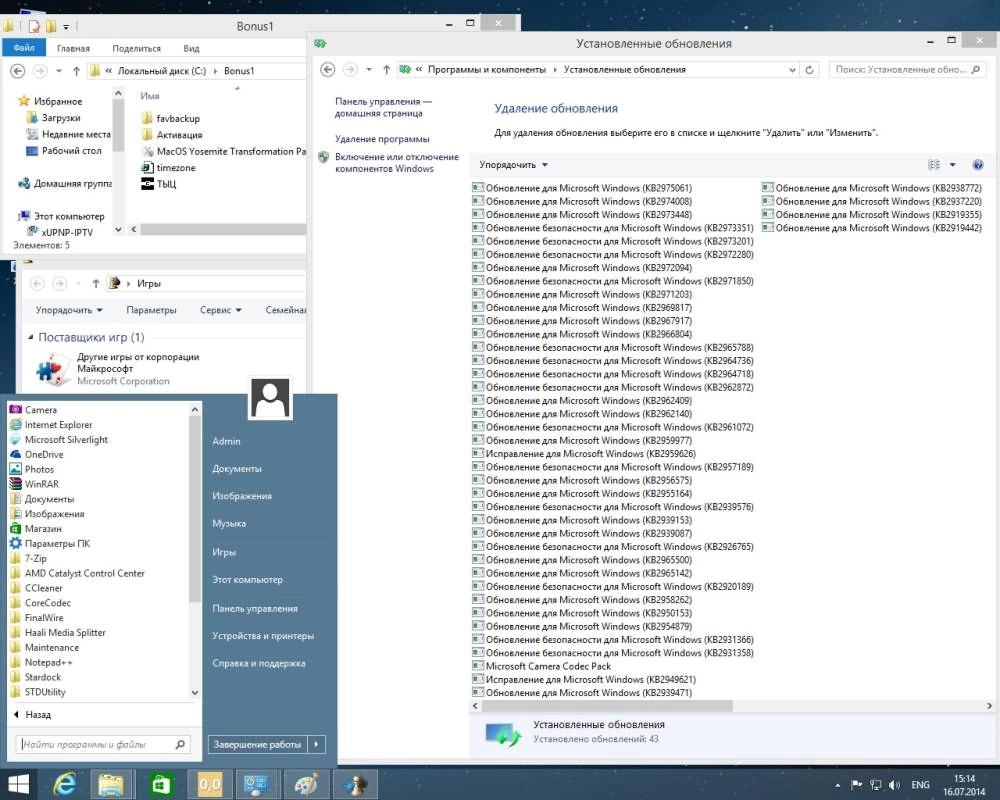This screenshot has height=800, width=1000.
Task: Click the updates list horizontal scrollbar
Action: click(607, 706)
